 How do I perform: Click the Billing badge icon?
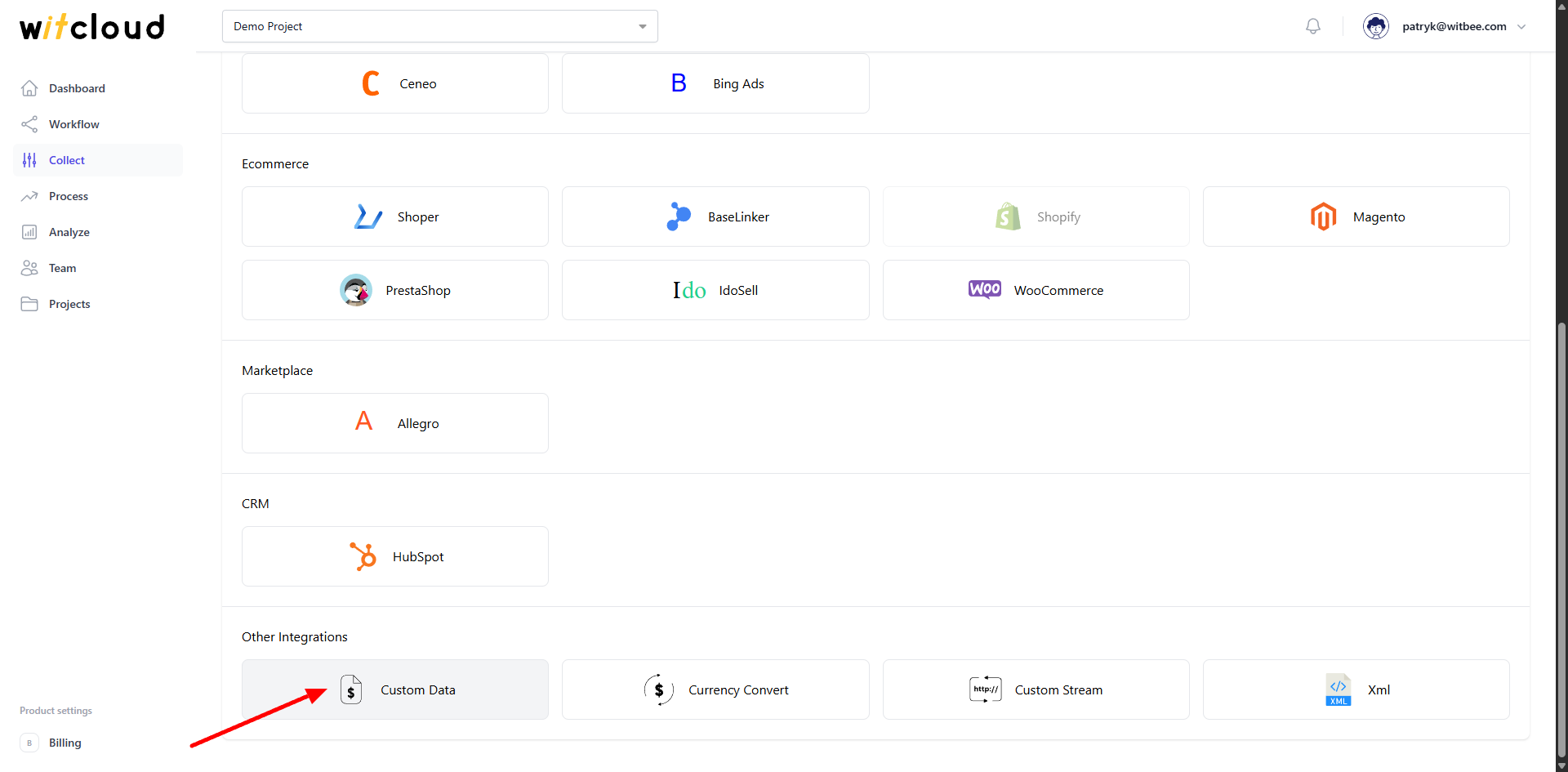point(29,743)
